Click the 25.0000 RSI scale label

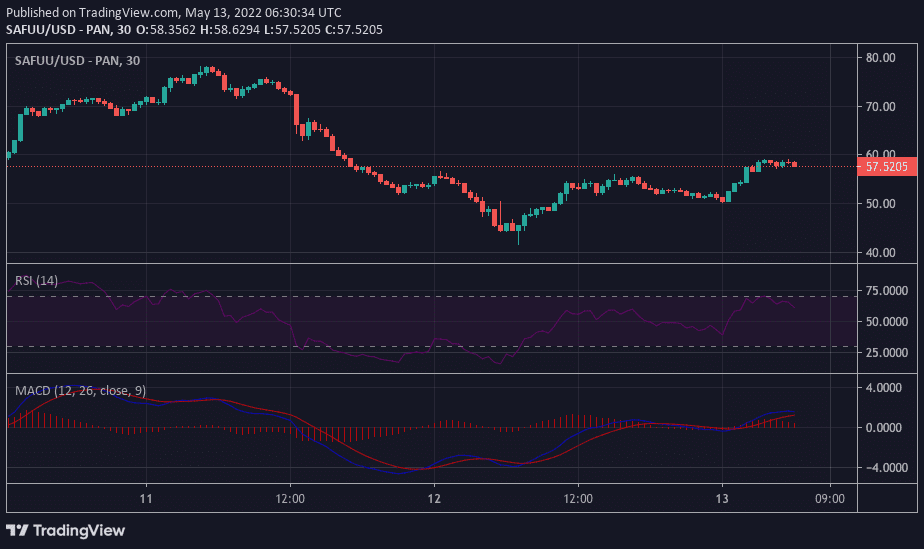coord(887,353)
